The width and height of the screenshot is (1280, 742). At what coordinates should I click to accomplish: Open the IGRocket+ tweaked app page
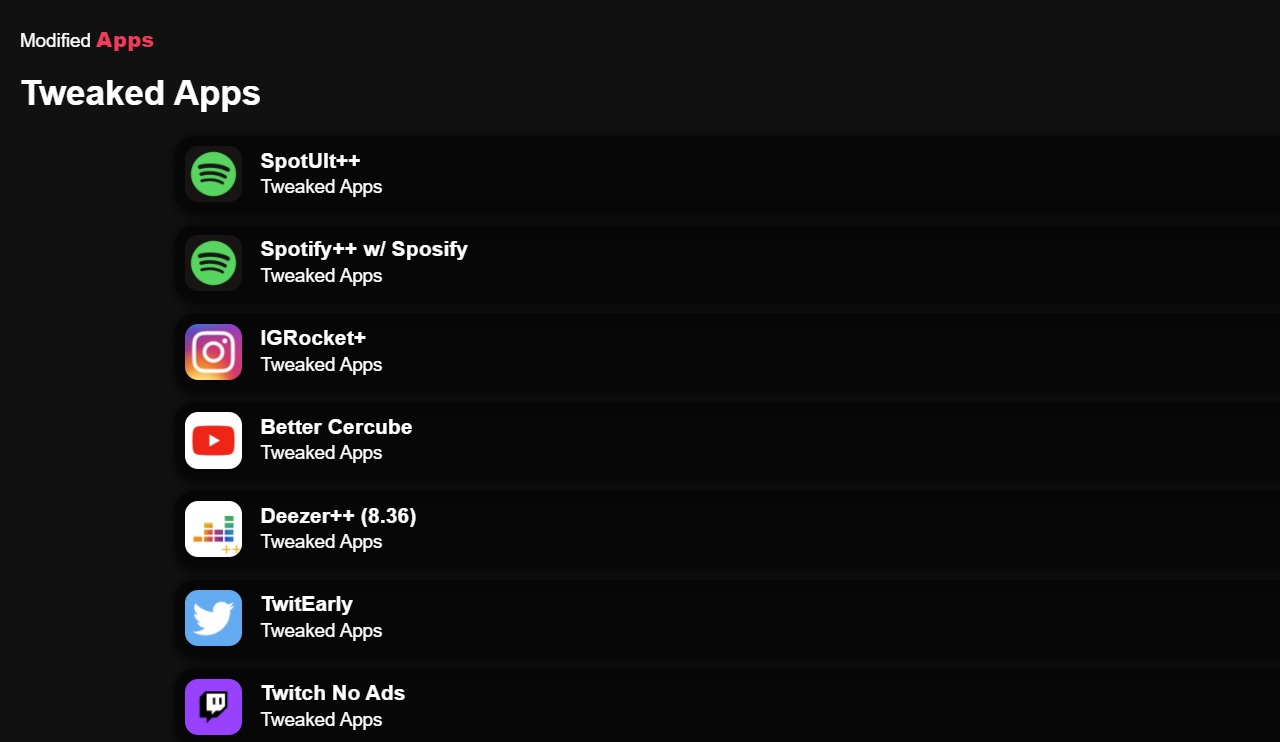(313, 338)
